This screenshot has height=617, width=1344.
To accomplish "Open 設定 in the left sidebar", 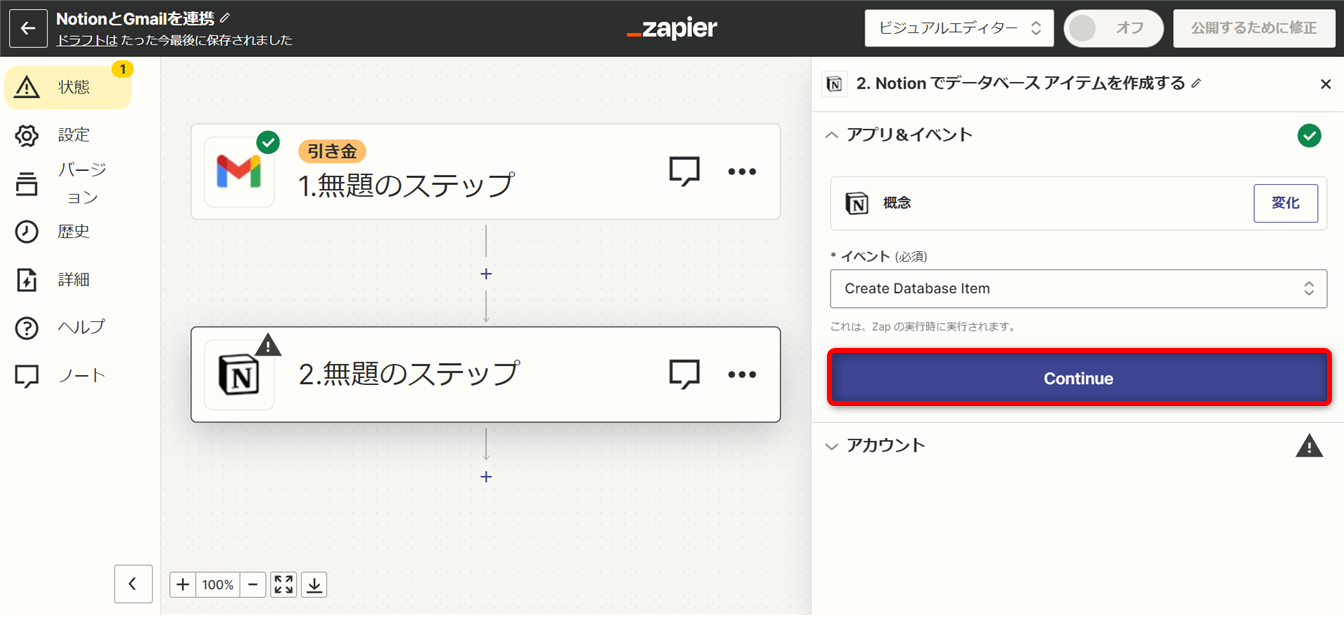I will click(x=73, y=135).
